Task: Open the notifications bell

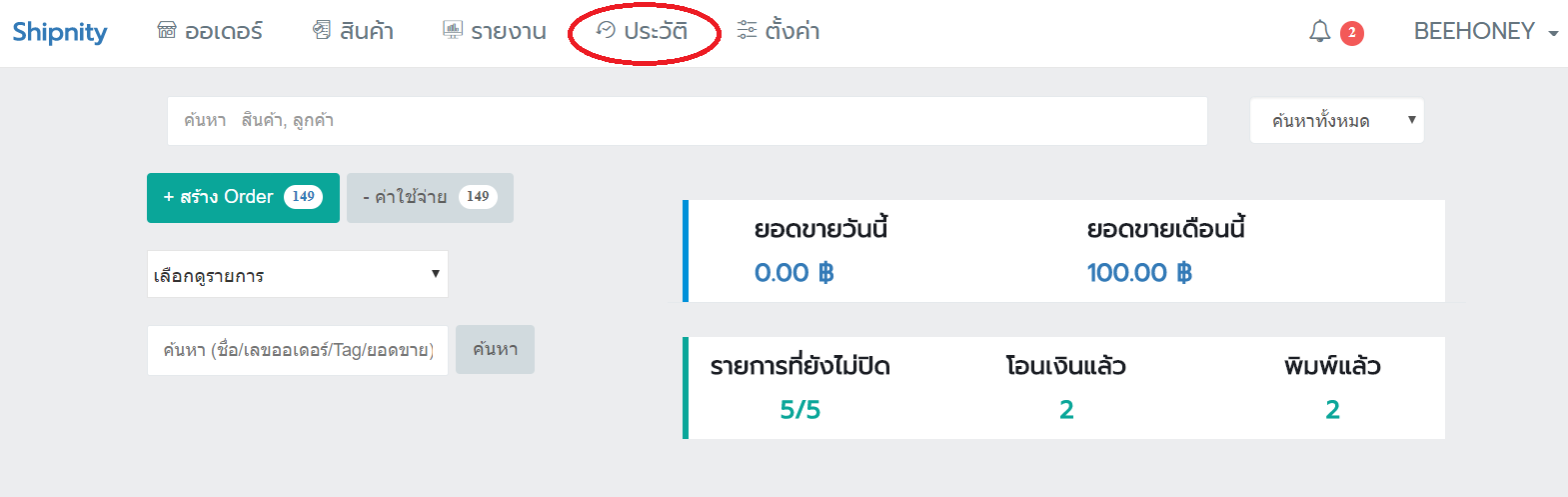Action: pos(1320,32)
